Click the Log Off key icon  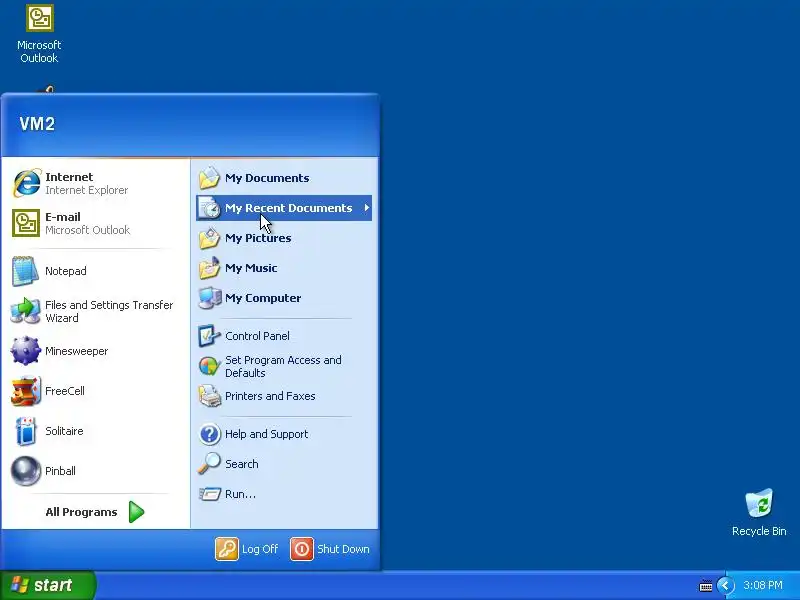pyautogui.click(x=227, y=549)
